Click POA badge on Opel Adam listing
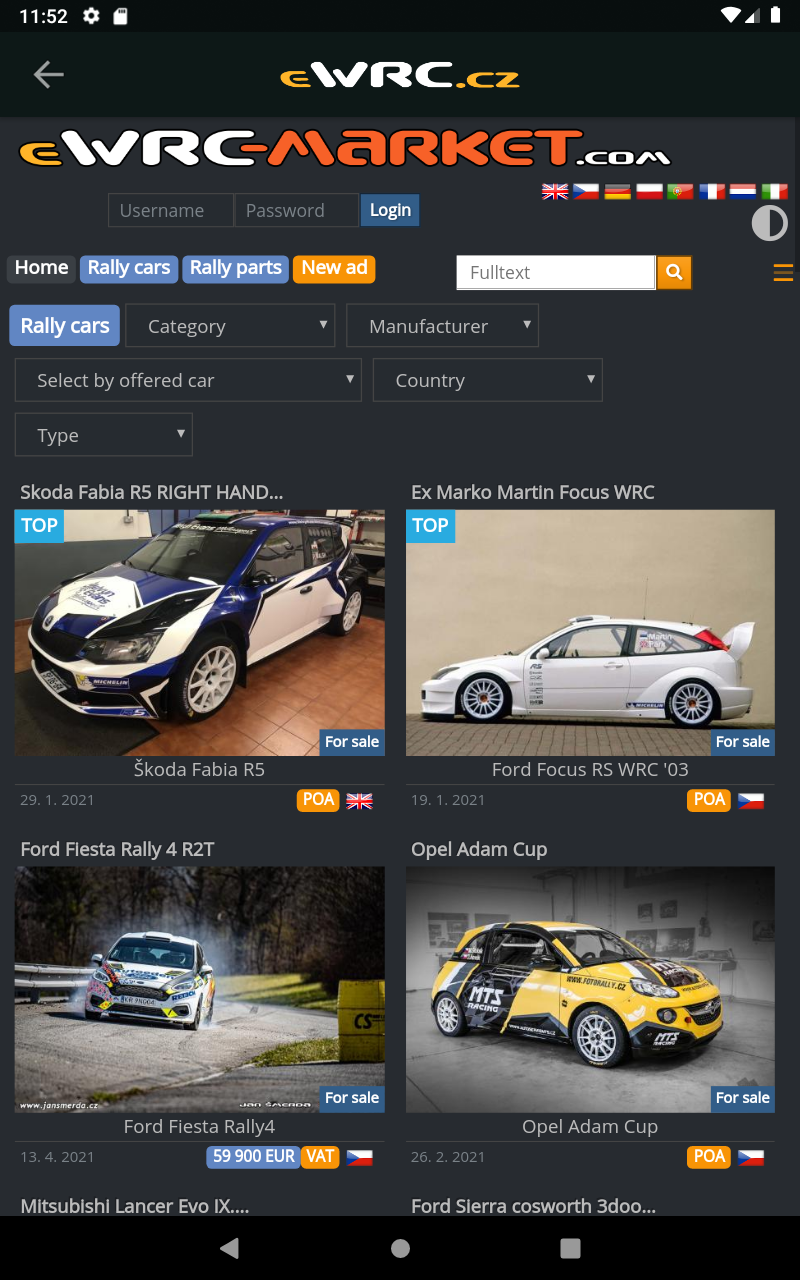 pos(709,1157)
